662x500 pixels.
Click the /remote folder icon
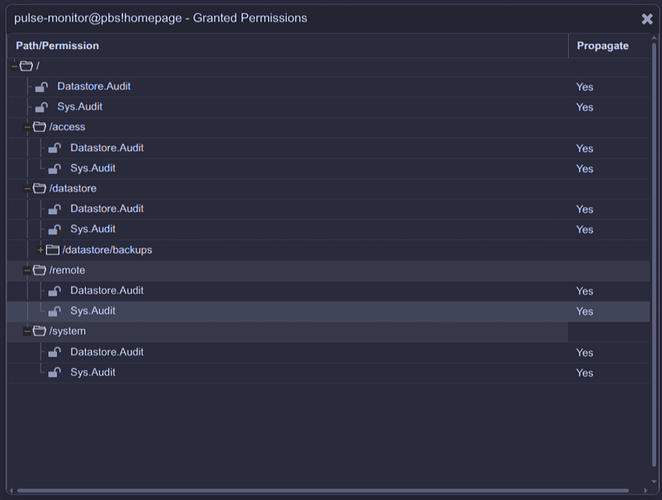tap(39, 270)
